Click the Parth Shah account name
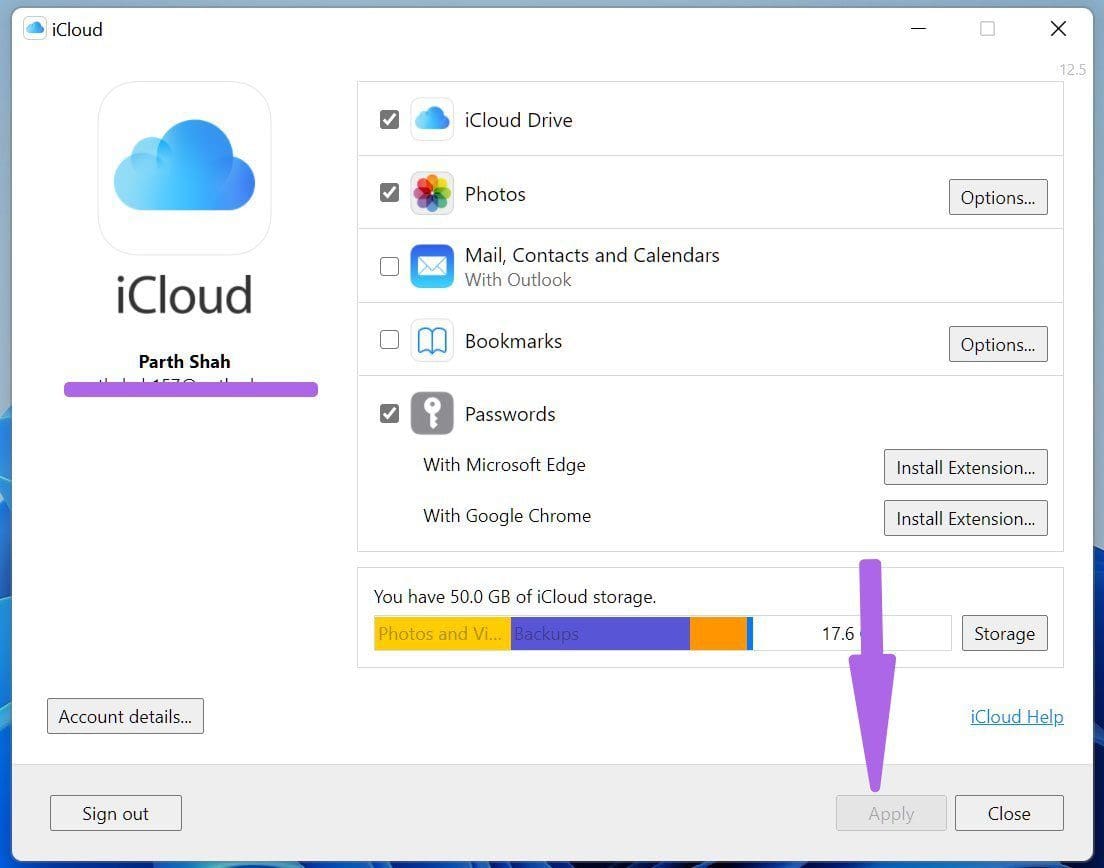This screenshot has width=1104, height=868. pyautogui.click(x=184, y=361)
